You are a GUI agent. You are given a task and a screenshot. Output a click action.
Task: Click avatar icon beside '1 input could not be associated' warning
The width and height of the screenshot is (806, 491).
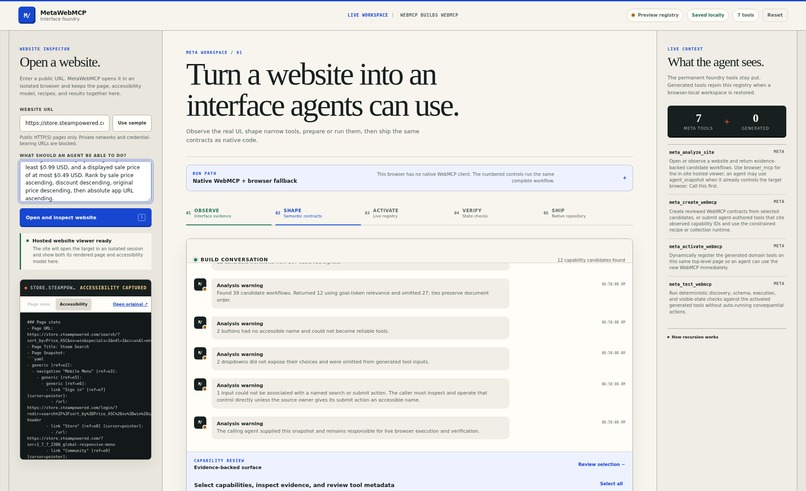(x=200, y=385)
